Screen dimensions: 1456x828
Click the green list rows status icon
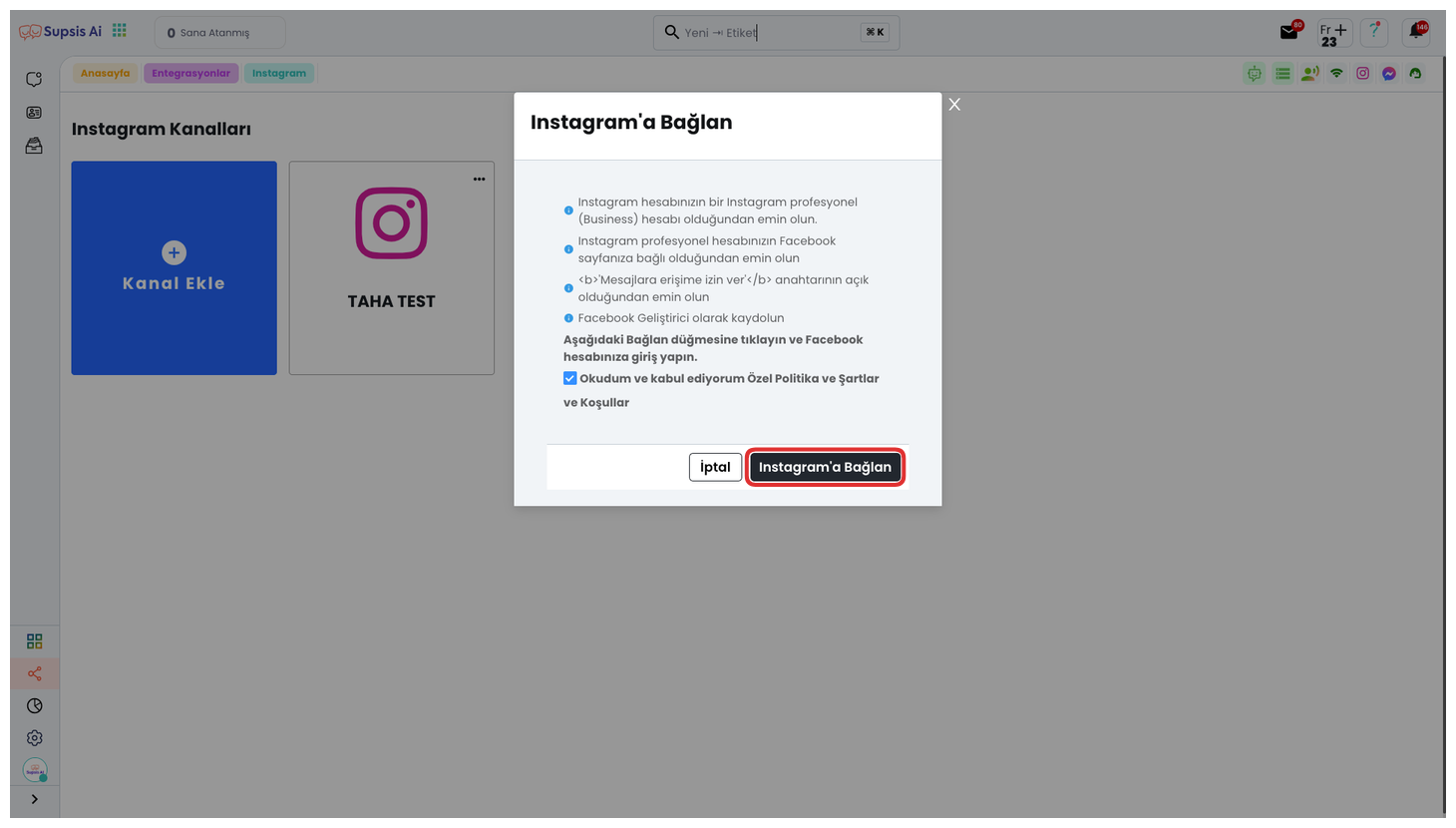tap(1282, 73)
